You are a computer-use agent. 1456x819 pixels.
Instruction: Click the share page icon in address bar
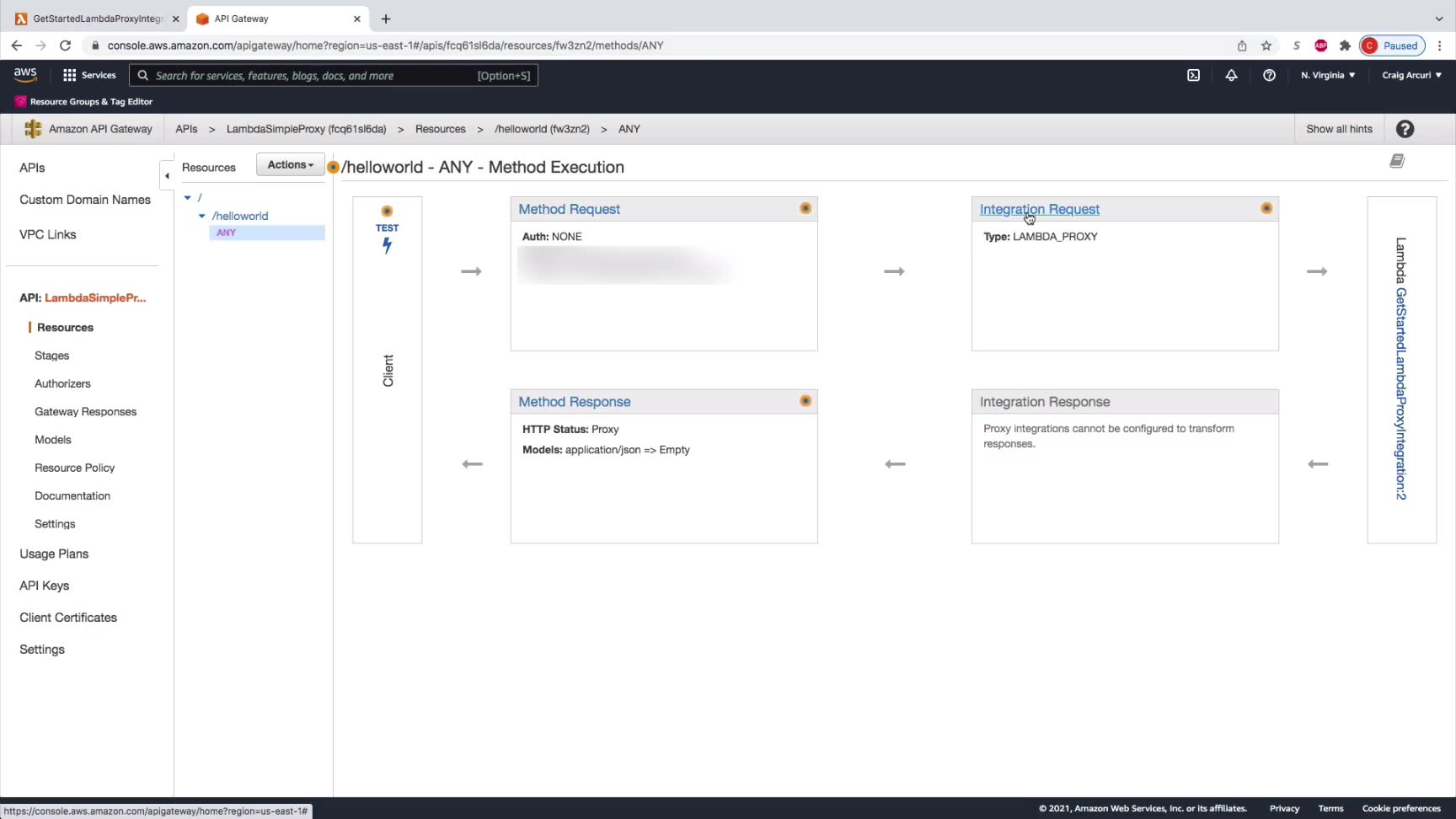[1242, 45]
